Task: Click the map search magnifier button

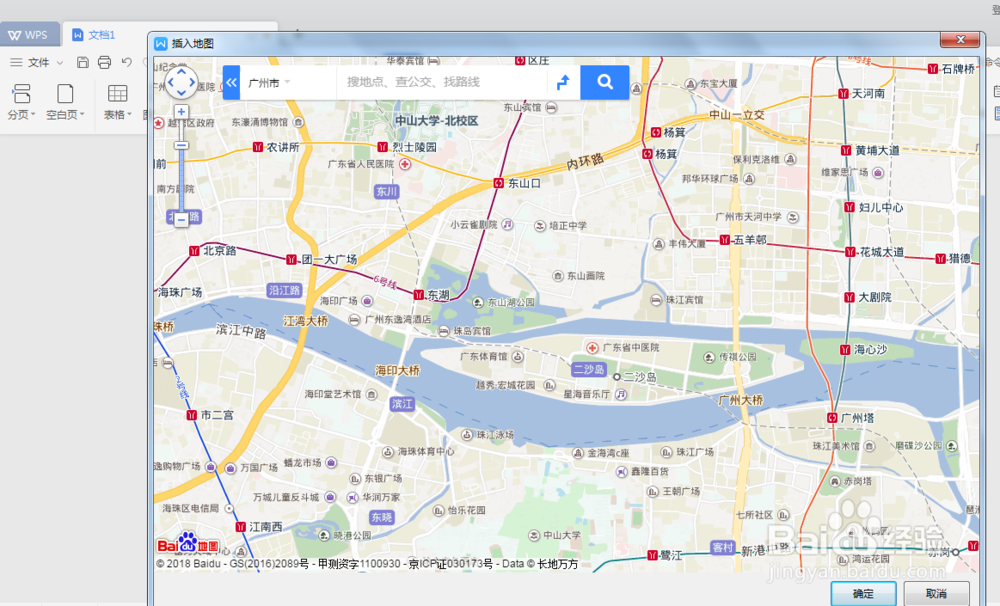Action: pyautogui.click(x=605, y=82)
